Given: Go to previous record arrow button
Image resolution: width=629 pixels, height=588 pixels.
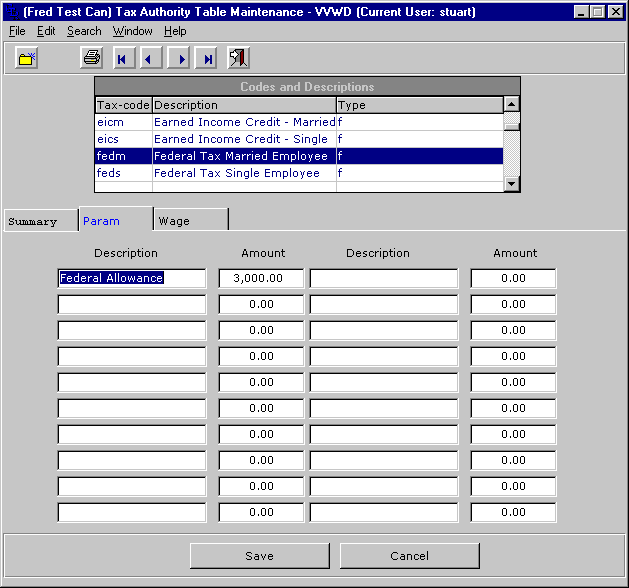Looking at the screenshot, I should coord(150,58).
